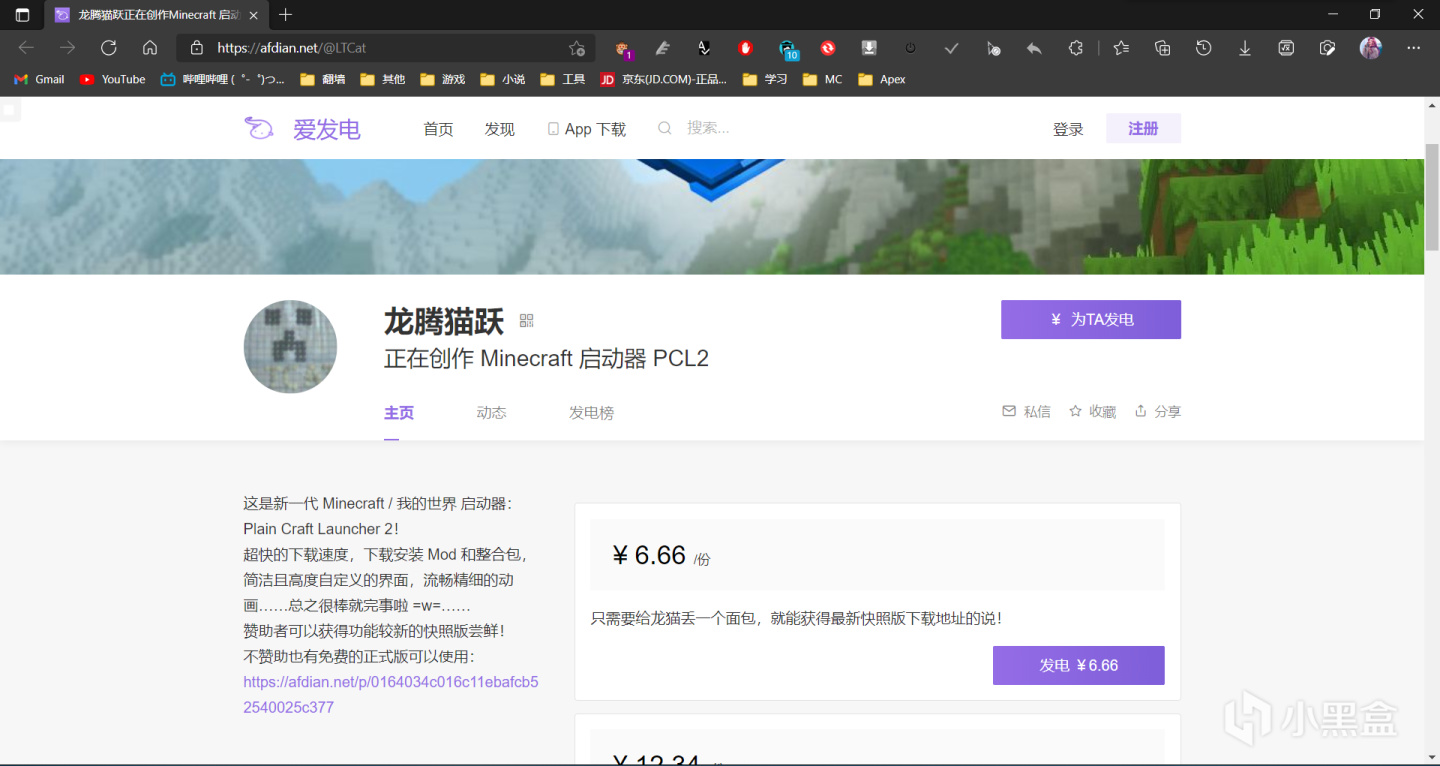Screen dimensions: 1440x766
Task: Open the App 下载 navigation item
Action: click(x=586, y=129)
